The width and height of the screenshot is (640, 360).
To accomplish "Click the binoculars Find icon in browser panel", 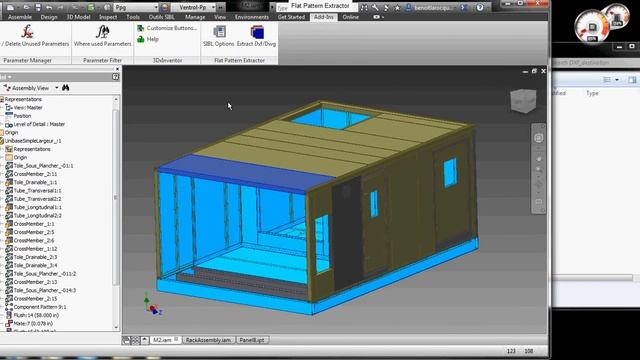I will tap(66, 88).
